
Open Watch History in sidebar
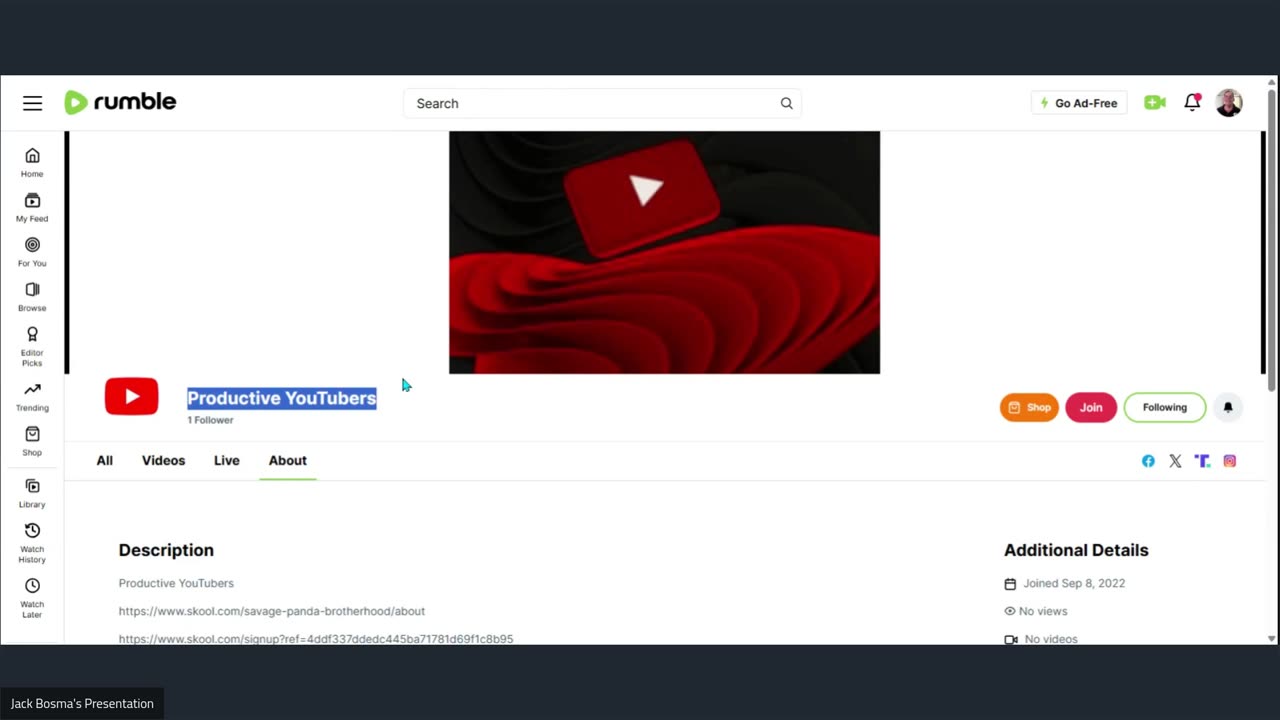[x=32, y=543]
